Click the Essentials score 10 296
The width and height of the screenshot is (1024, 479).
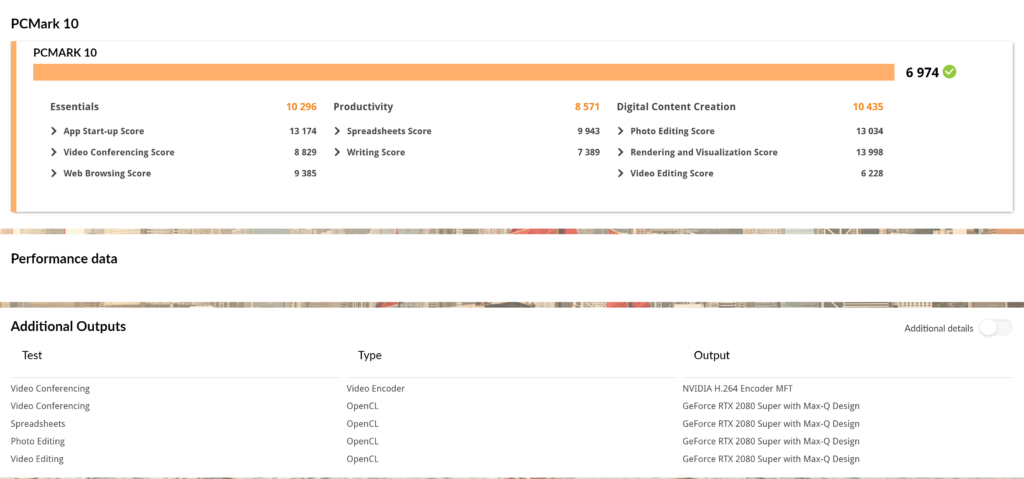click(x=301, y=107)
